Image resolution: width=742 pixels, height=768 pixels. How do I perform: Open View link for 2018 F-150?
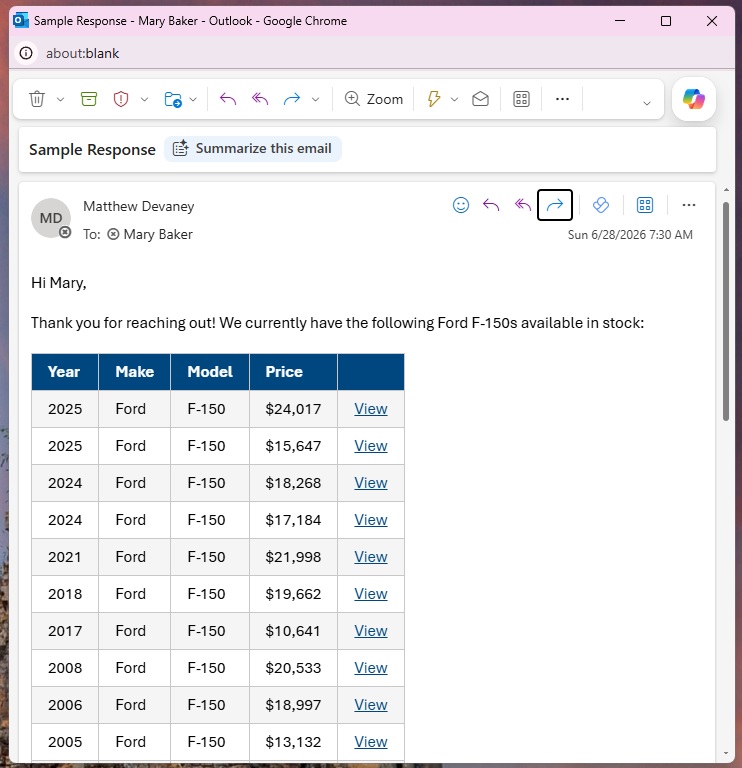[x=371, y=594]
